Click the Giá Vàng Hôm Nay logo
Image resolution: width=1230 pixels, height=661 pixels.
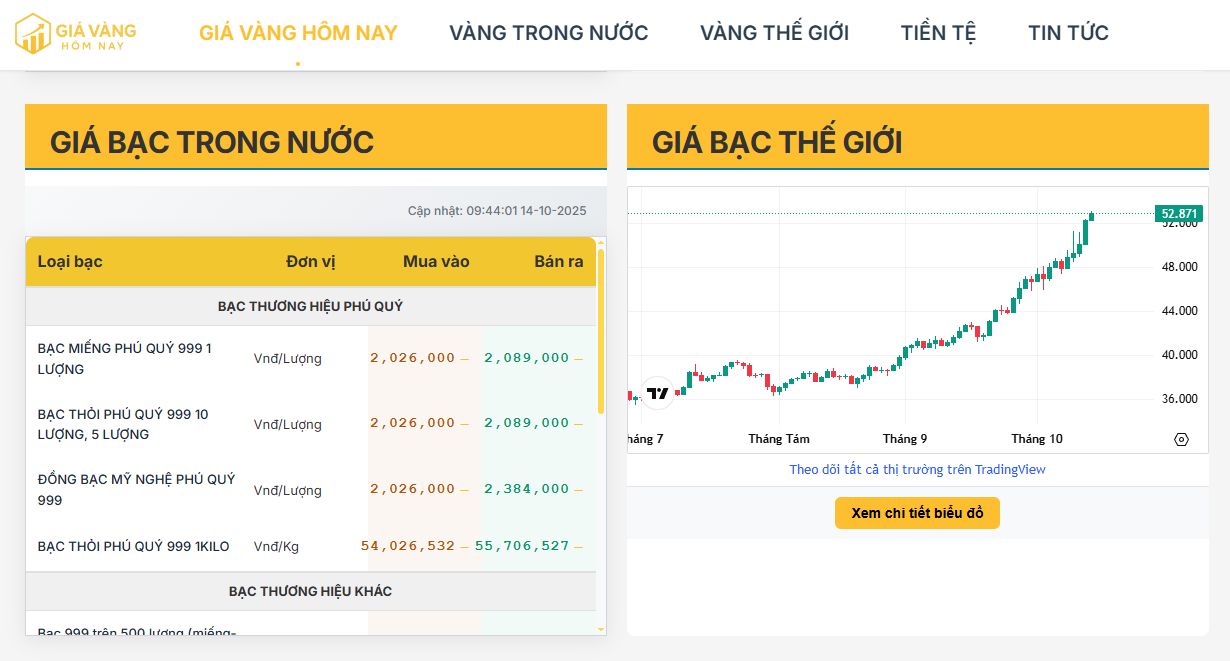tap(76, 33)
